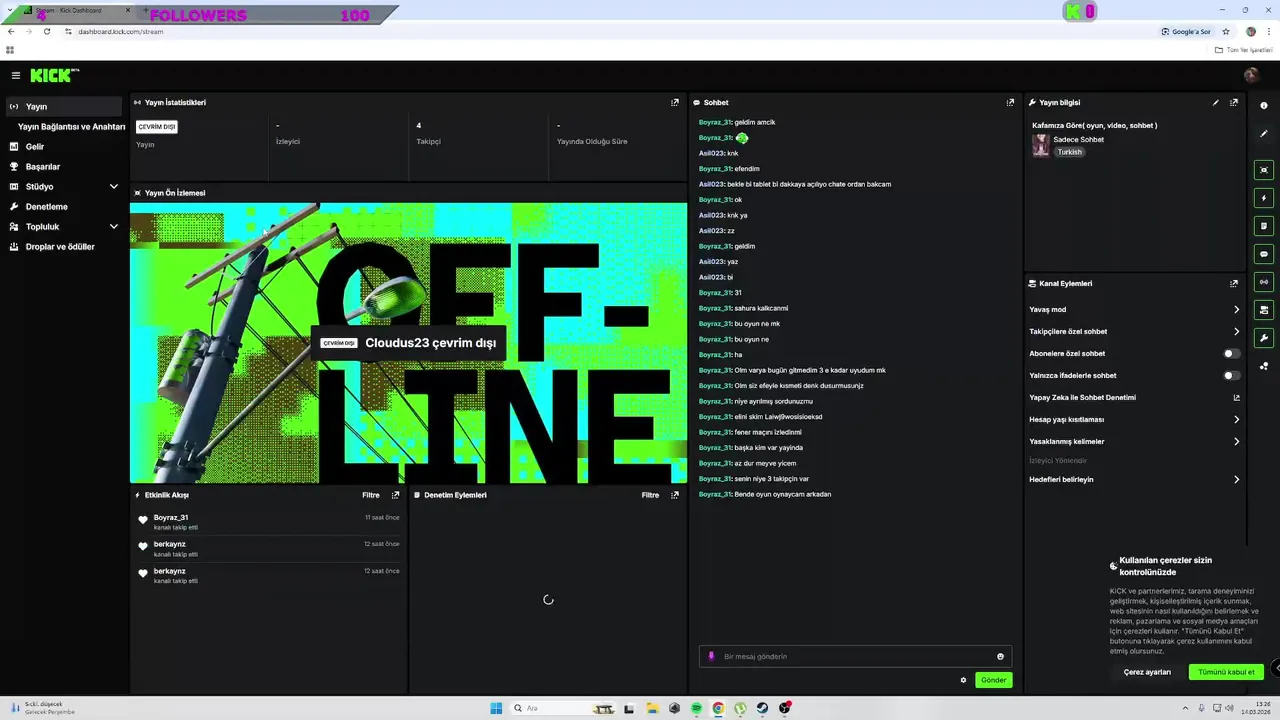
Task: Open Takipçilere özel sohbet settings
Action: [1134, 332]
